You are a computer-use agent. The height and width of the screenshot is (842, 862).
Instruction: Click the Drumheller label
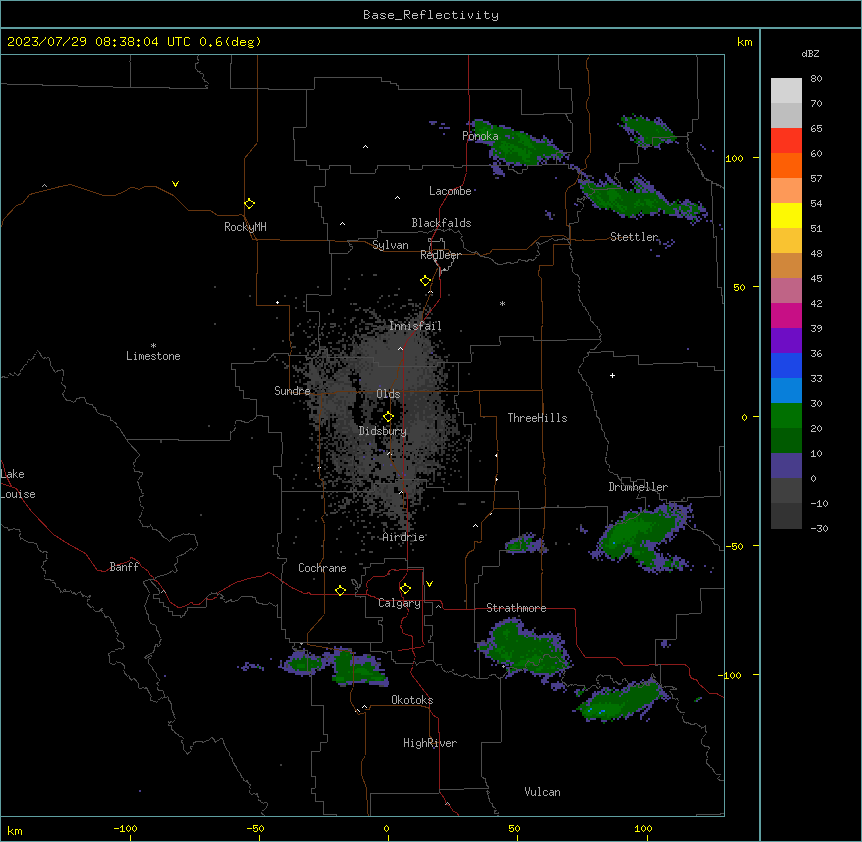(x=638, y=487)
